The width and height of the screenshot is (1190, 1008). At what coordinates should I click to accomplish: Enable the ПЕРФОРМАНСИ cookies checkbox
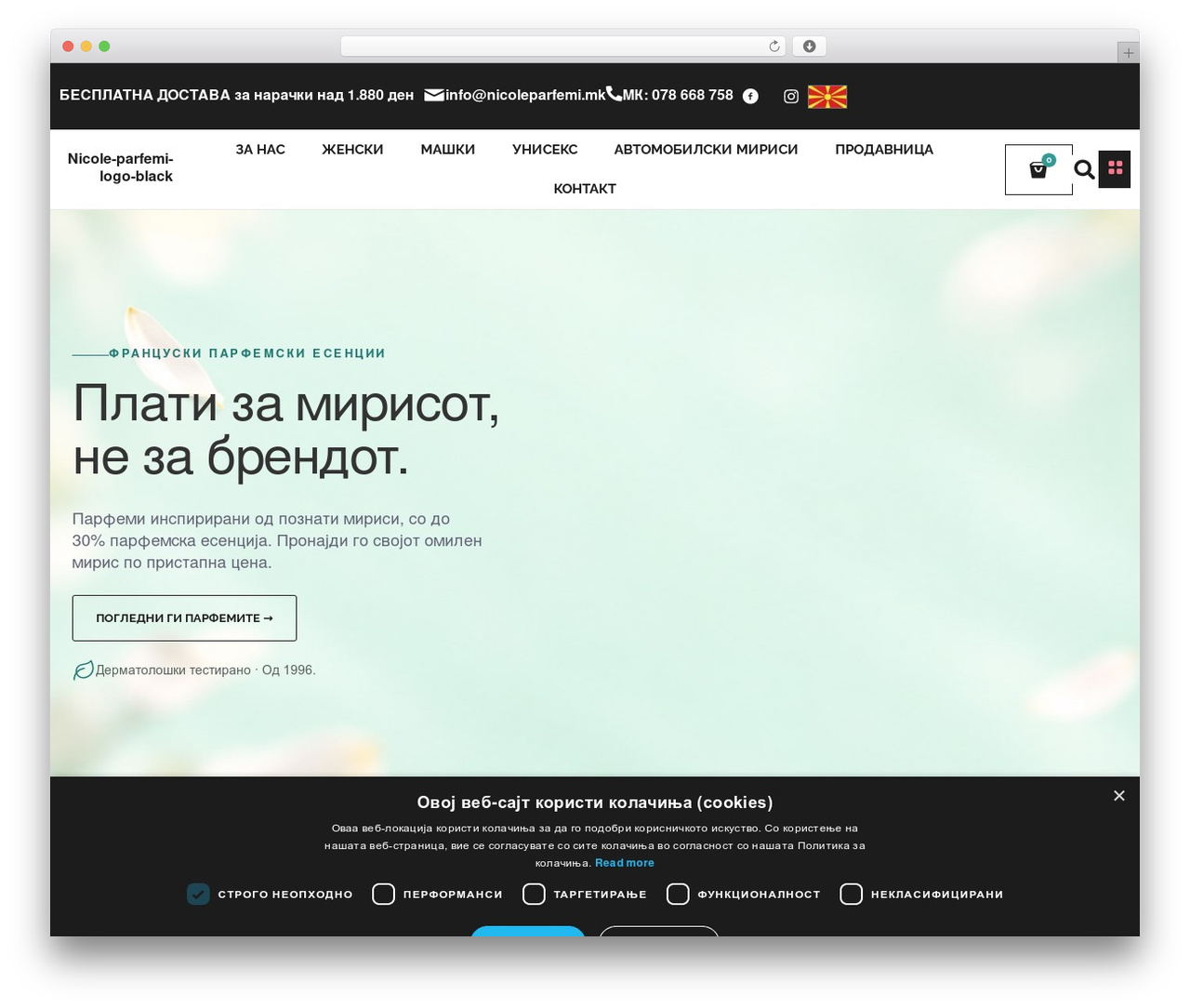(x=383, y=894)
